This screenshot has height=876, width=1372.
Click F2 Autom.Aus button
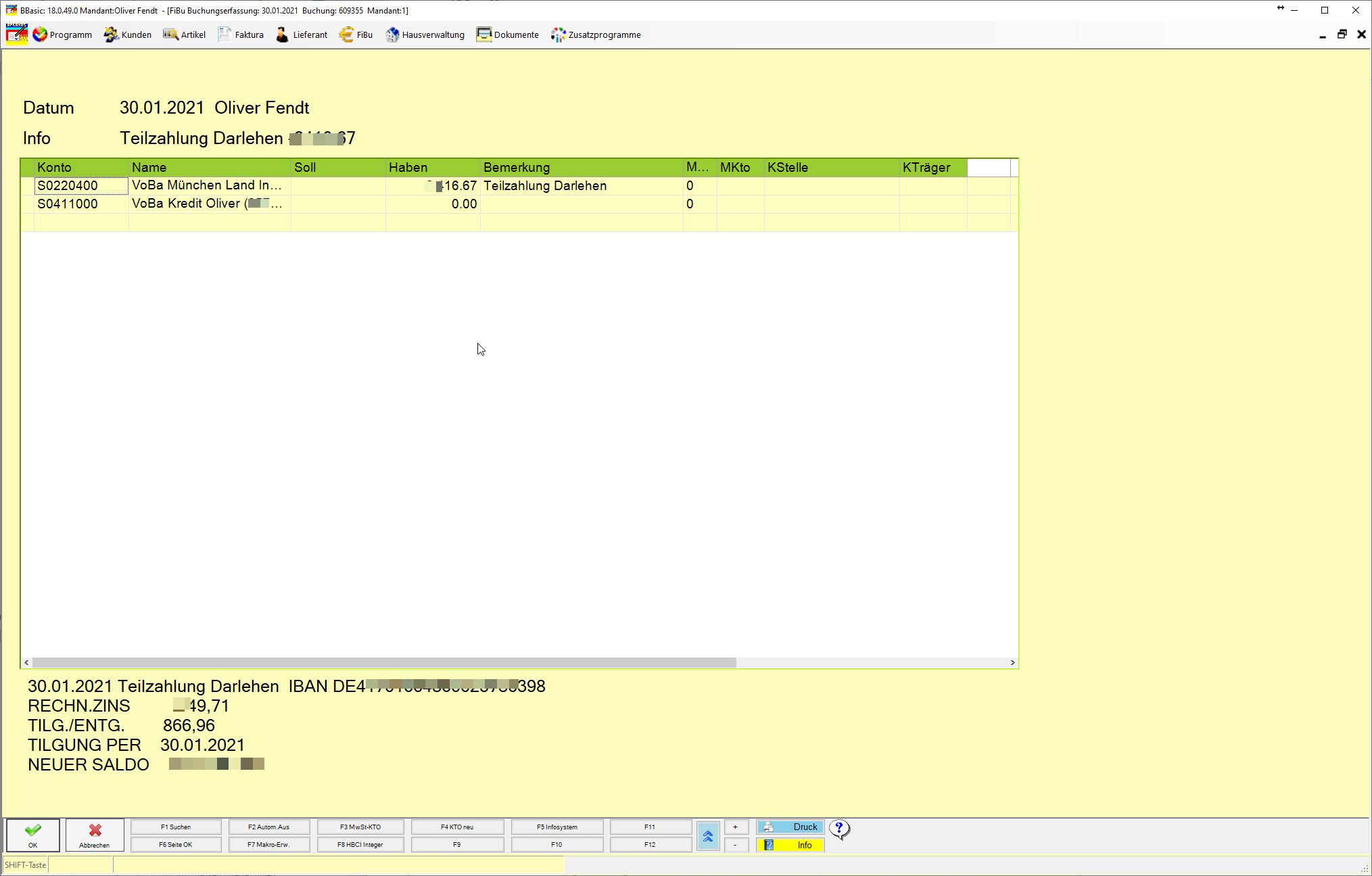[x=269, y=827]
